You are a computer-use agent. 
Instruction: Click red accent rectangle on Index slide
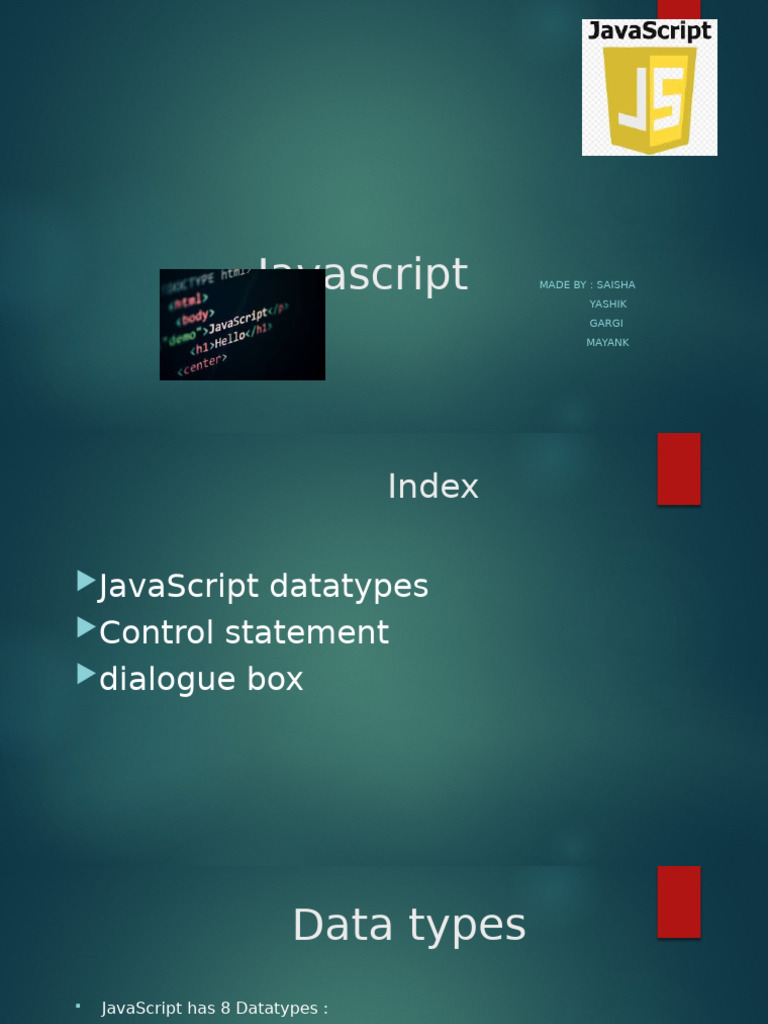tap(679, 469)
